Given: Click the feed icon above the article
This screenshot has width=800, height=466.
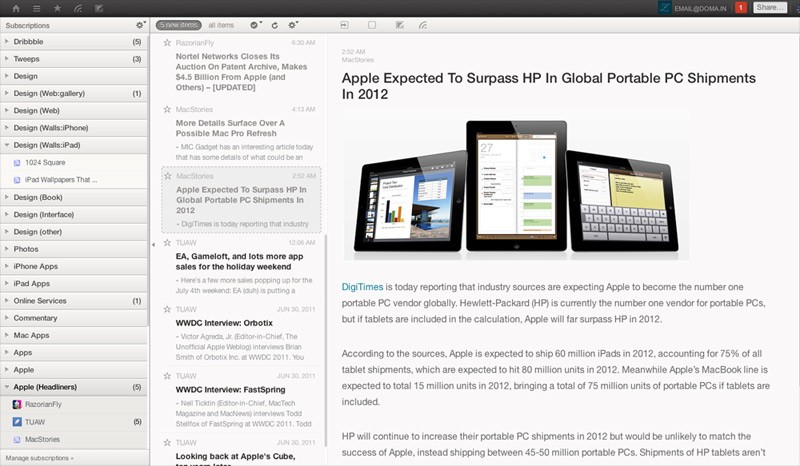Looking at the screenshot, I should [x=423, y=24].
